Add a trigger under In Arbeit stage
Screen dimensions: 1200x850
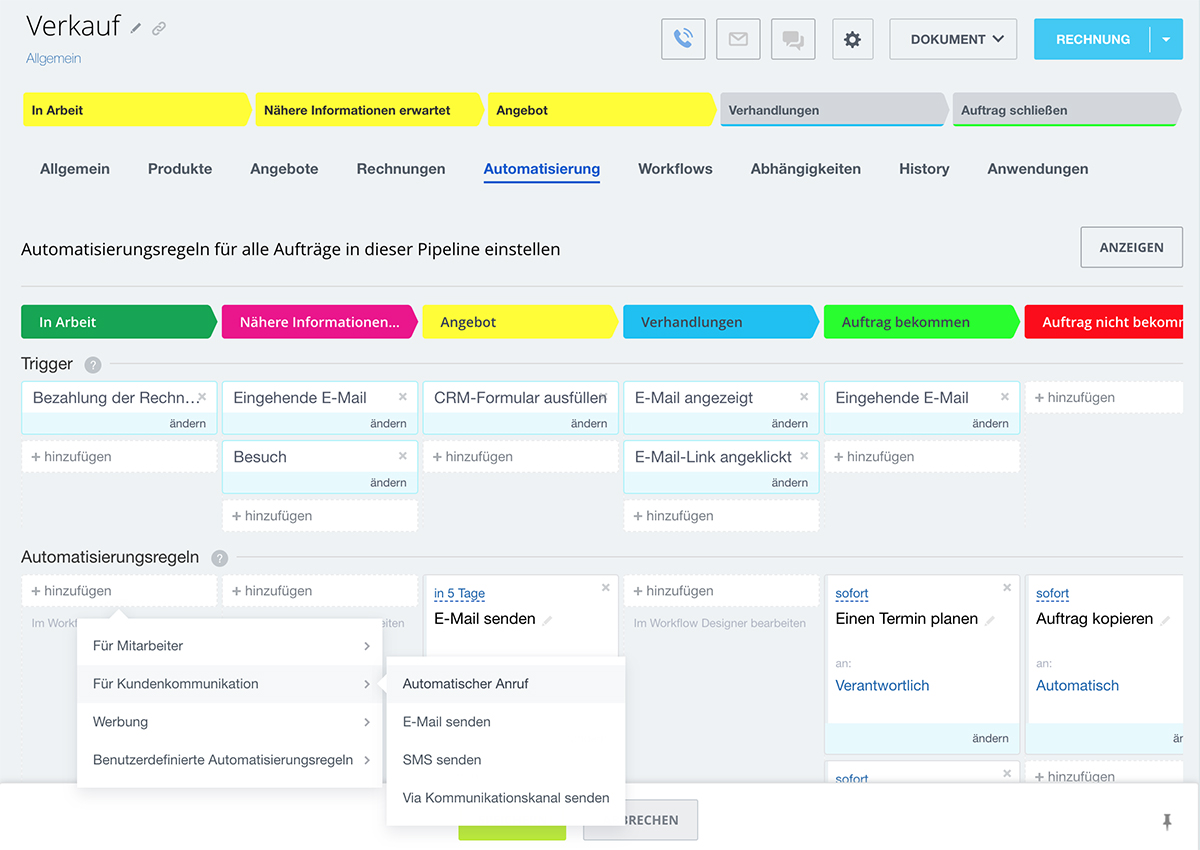pyautogui.click(x=119, y=457)
